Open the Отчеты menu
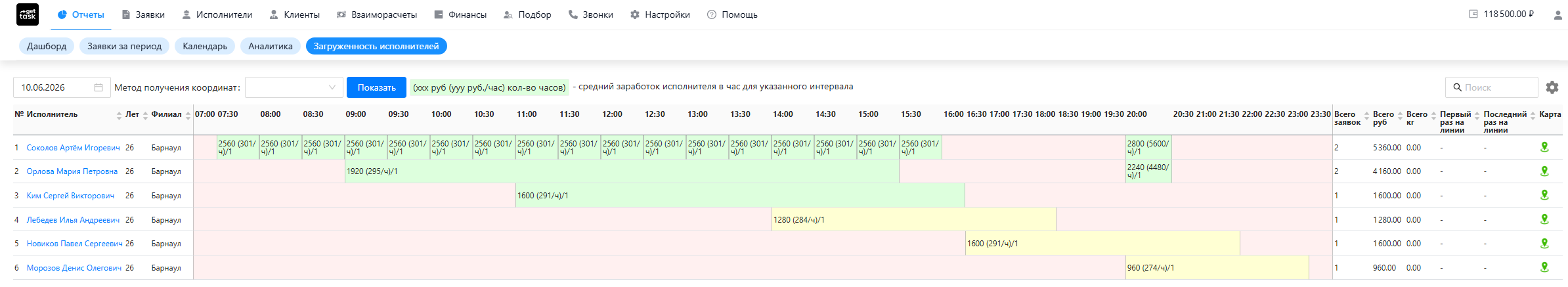Screen dimensions: 1568x287 tap(81, 14)
